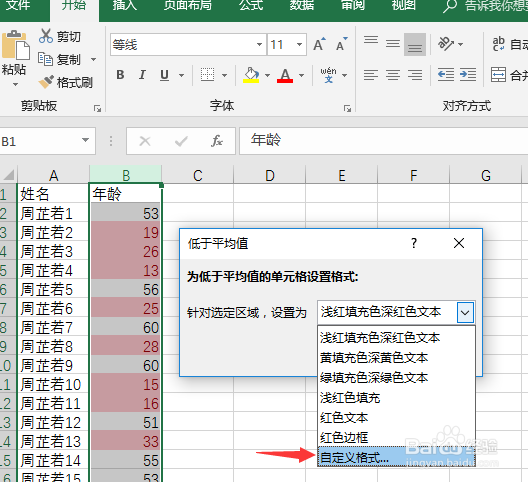Image resolution: width=528 pixels, height=482 pixels.
Task: Expand the Paste options arrow
Action: coord(15,85)
